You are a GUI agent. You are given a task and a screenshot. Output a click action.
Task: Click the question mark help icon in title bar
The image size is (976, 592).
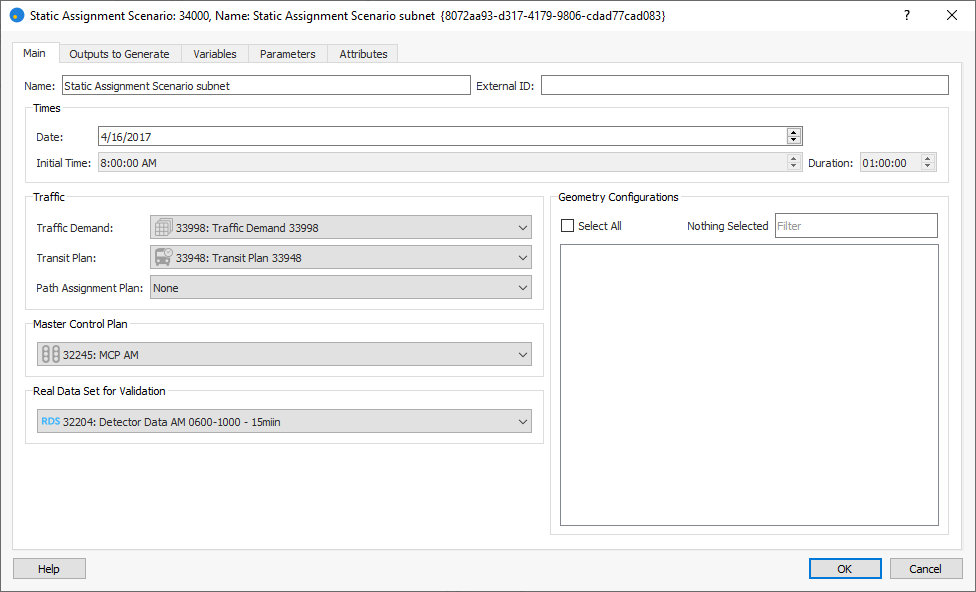(x=907, y=16)
